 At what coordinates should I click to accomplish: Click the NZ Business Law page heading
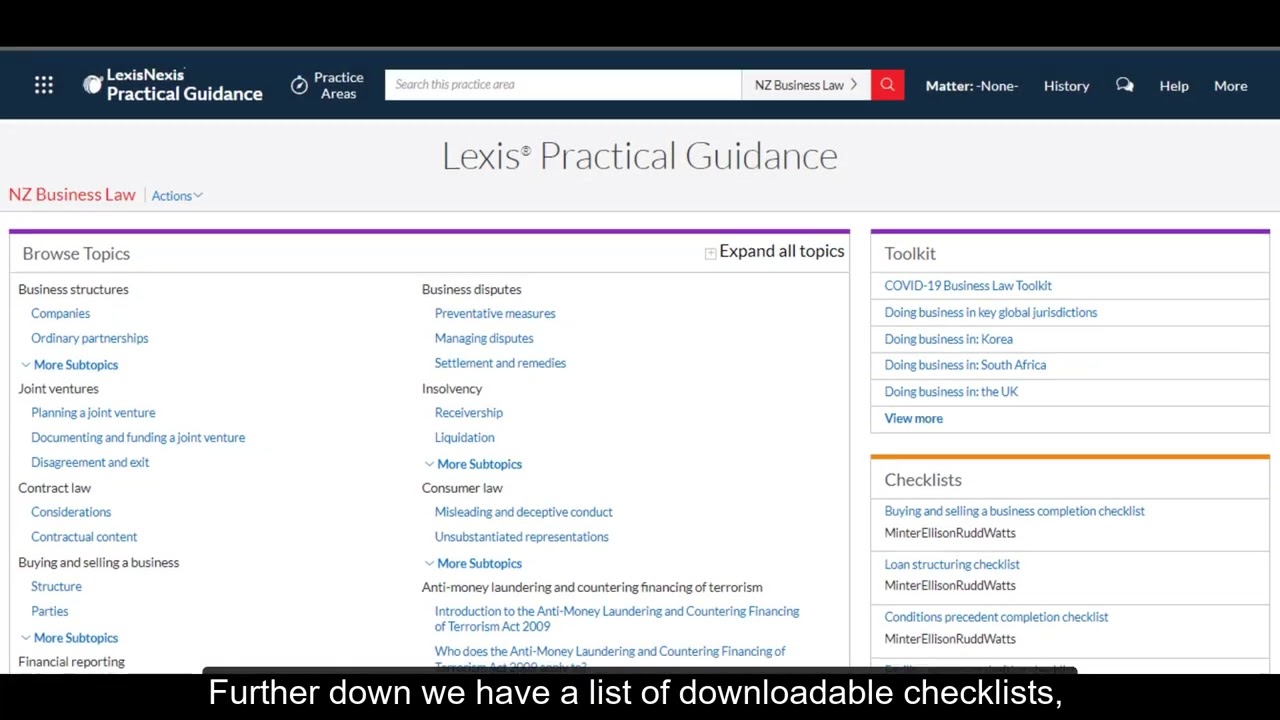click(72, 195)
